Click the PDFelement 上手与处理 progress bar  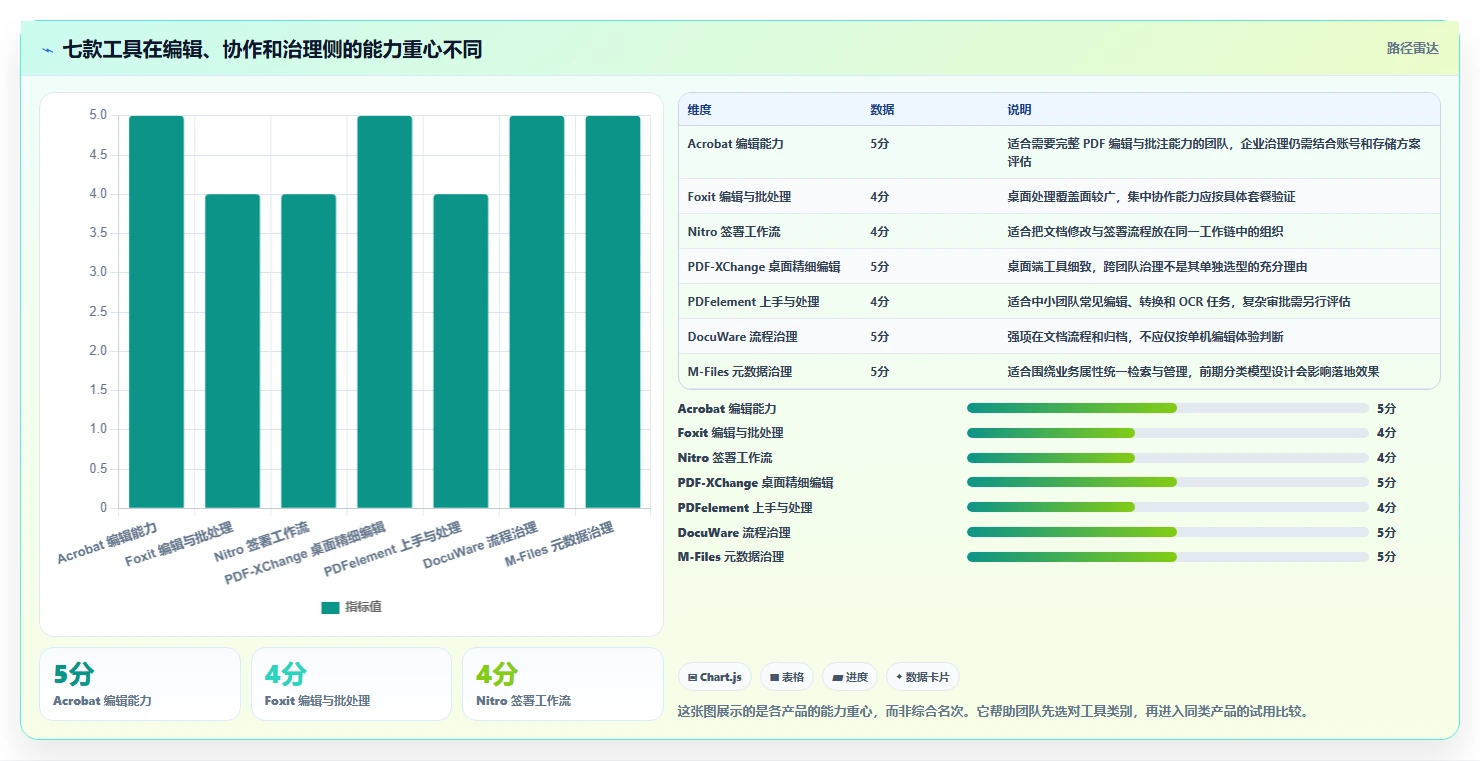pos(1167,507)
